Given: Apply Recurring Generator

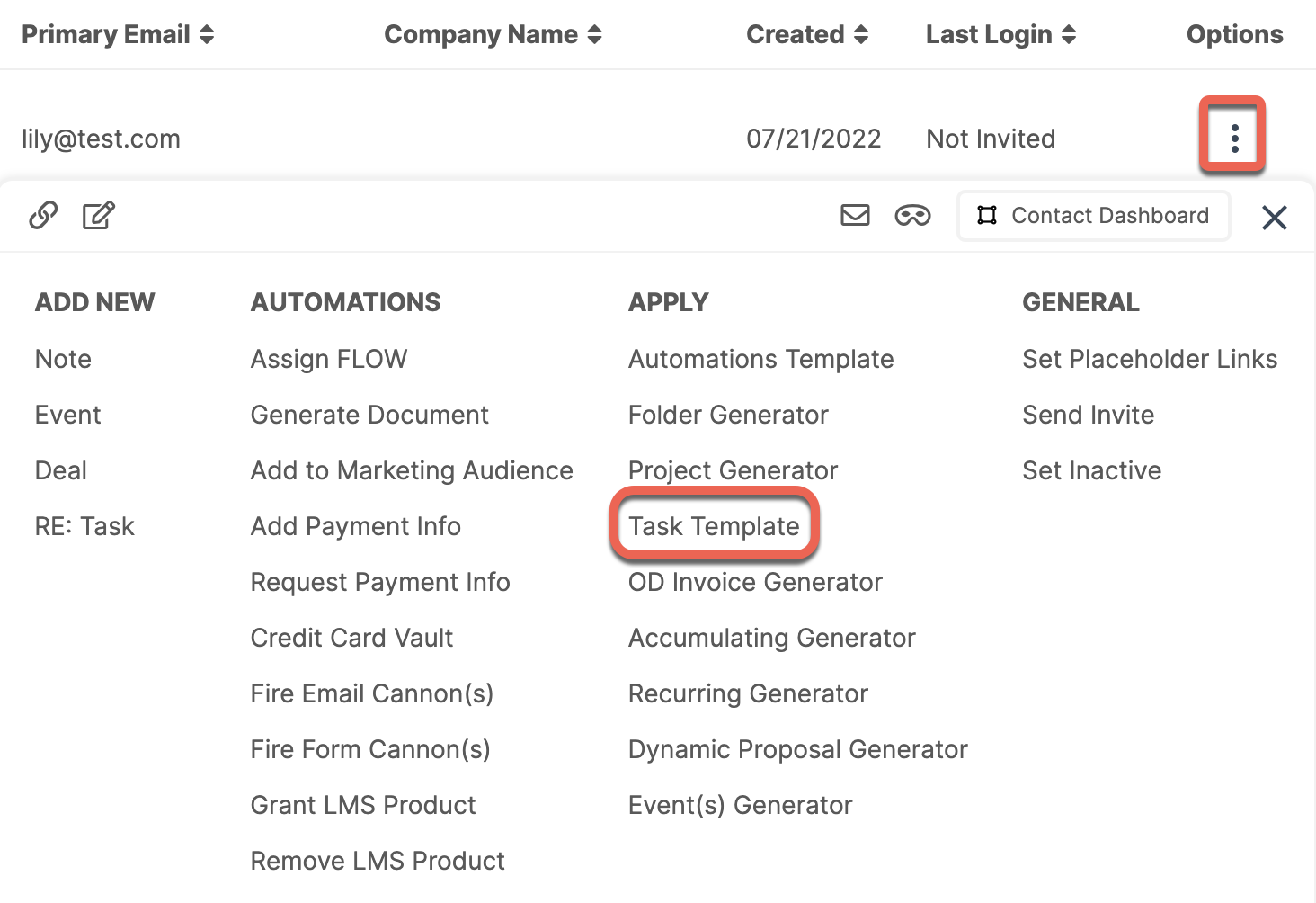Looking at the screenshot, I should [748, 693].
